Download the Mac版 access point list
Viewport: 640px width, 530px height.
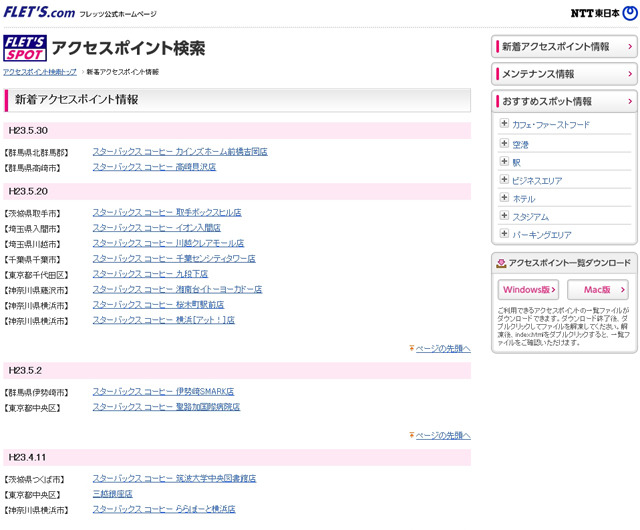click(598, 289)
